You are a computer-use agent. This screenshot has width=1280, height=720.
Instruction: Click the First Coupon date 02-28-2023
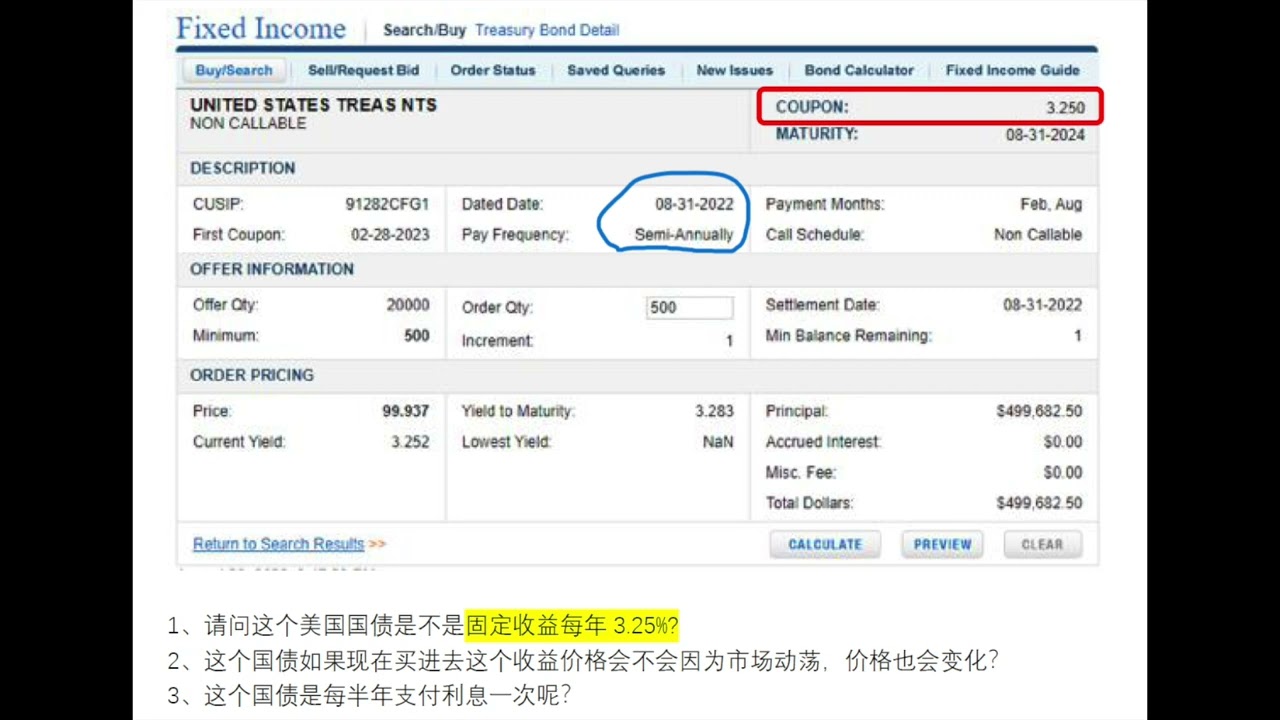pyautogui.click(x=390, y=235)
